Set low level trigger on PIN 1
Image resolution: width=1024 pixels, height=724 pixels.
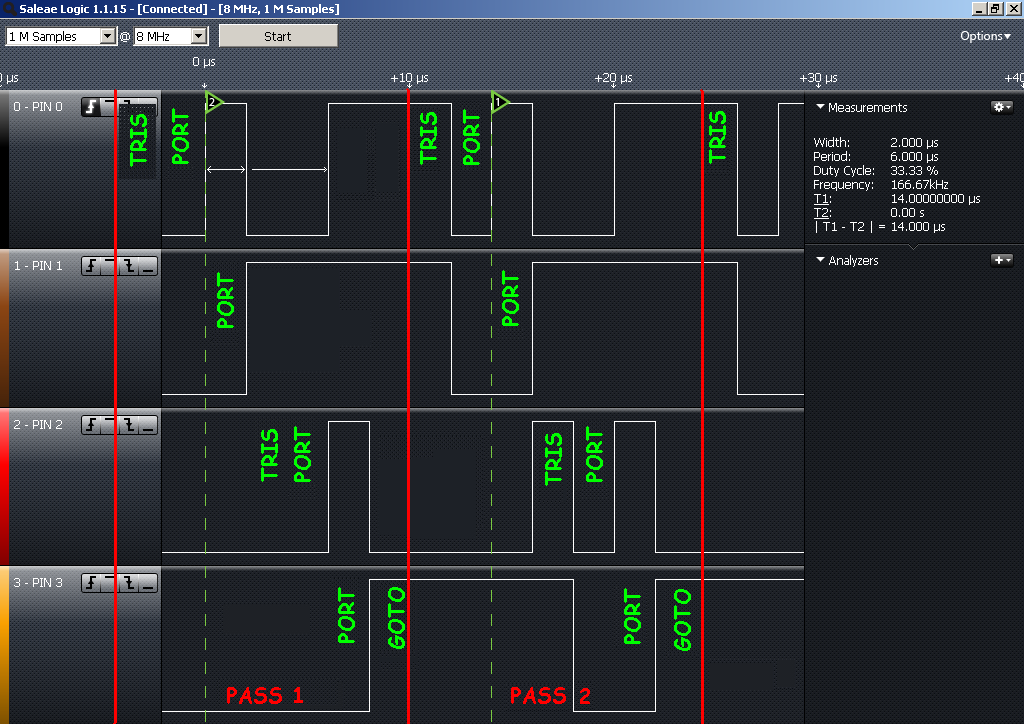click(148, 266)
